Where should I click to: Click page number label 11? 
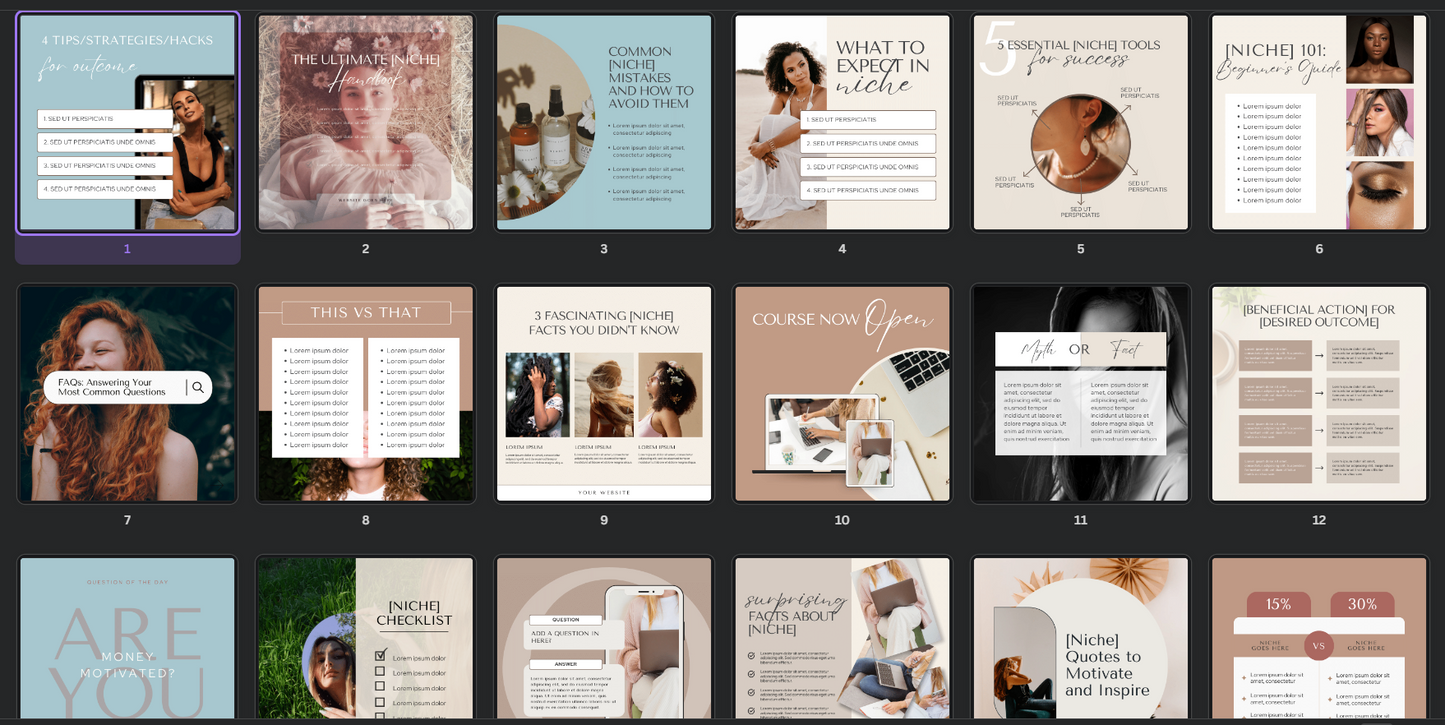coord(1081,520)
